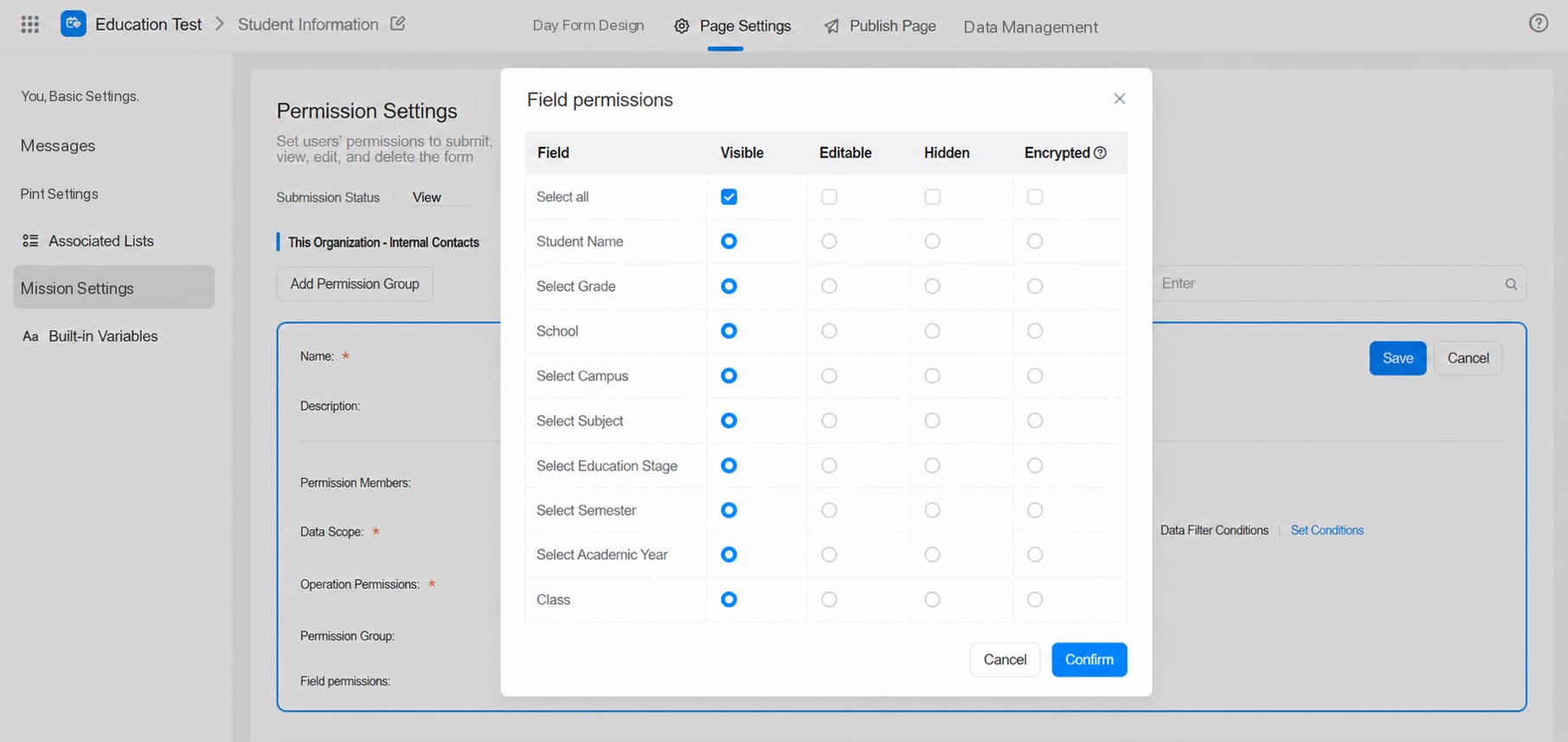Confirm the field permissions

click(x=1089, y=660)
